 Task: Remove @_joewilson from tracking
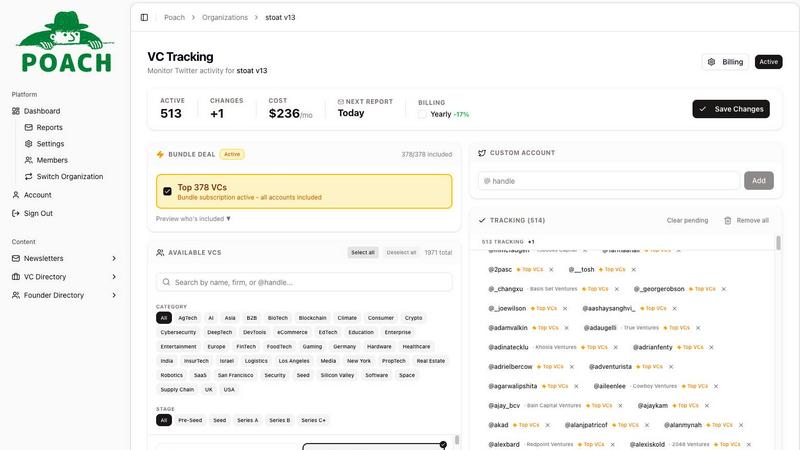(565, 308)
